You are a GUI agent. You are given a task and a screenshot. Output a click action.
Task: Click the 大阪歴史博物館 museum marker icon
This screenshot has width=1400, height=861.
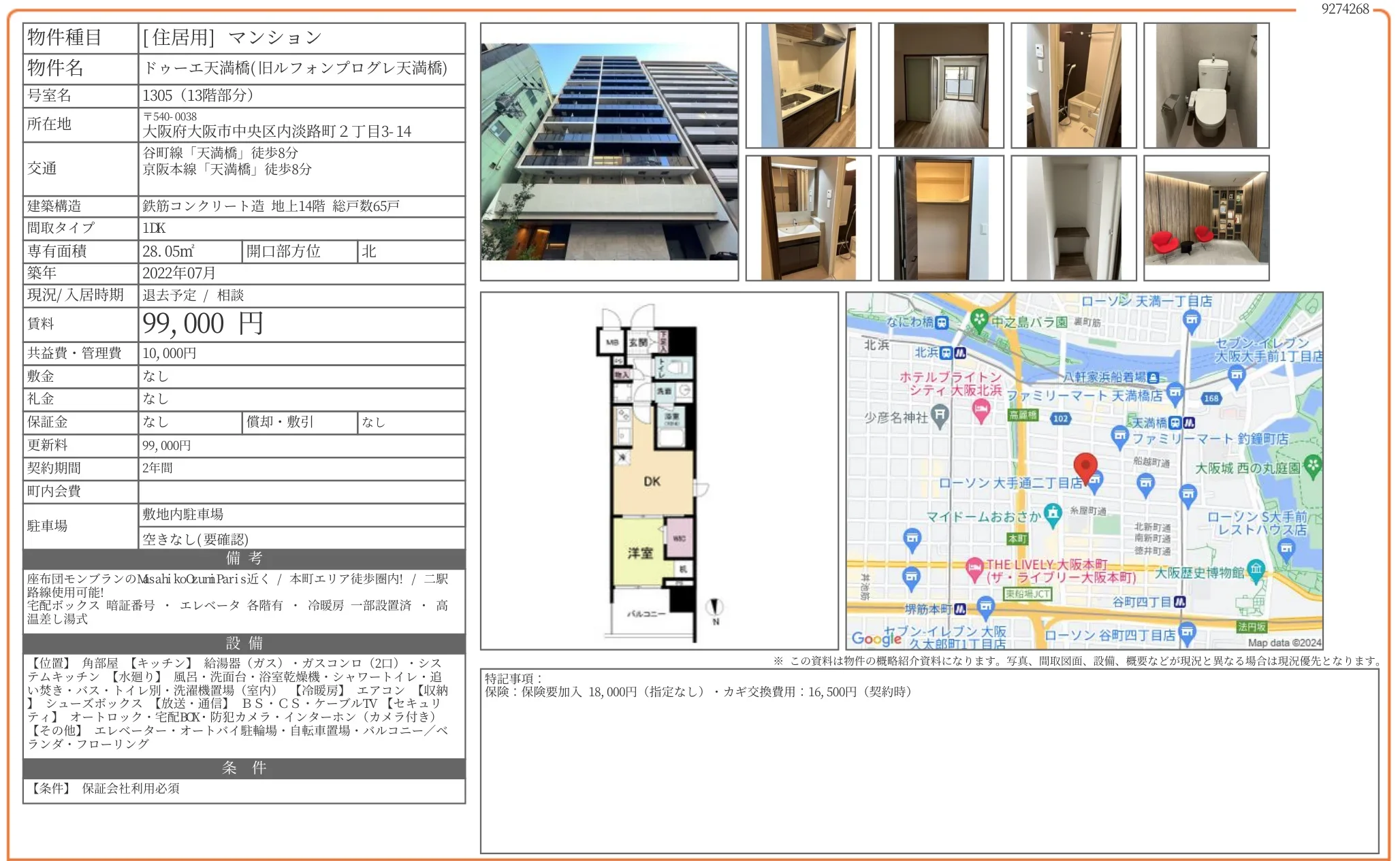point(1256,569)
